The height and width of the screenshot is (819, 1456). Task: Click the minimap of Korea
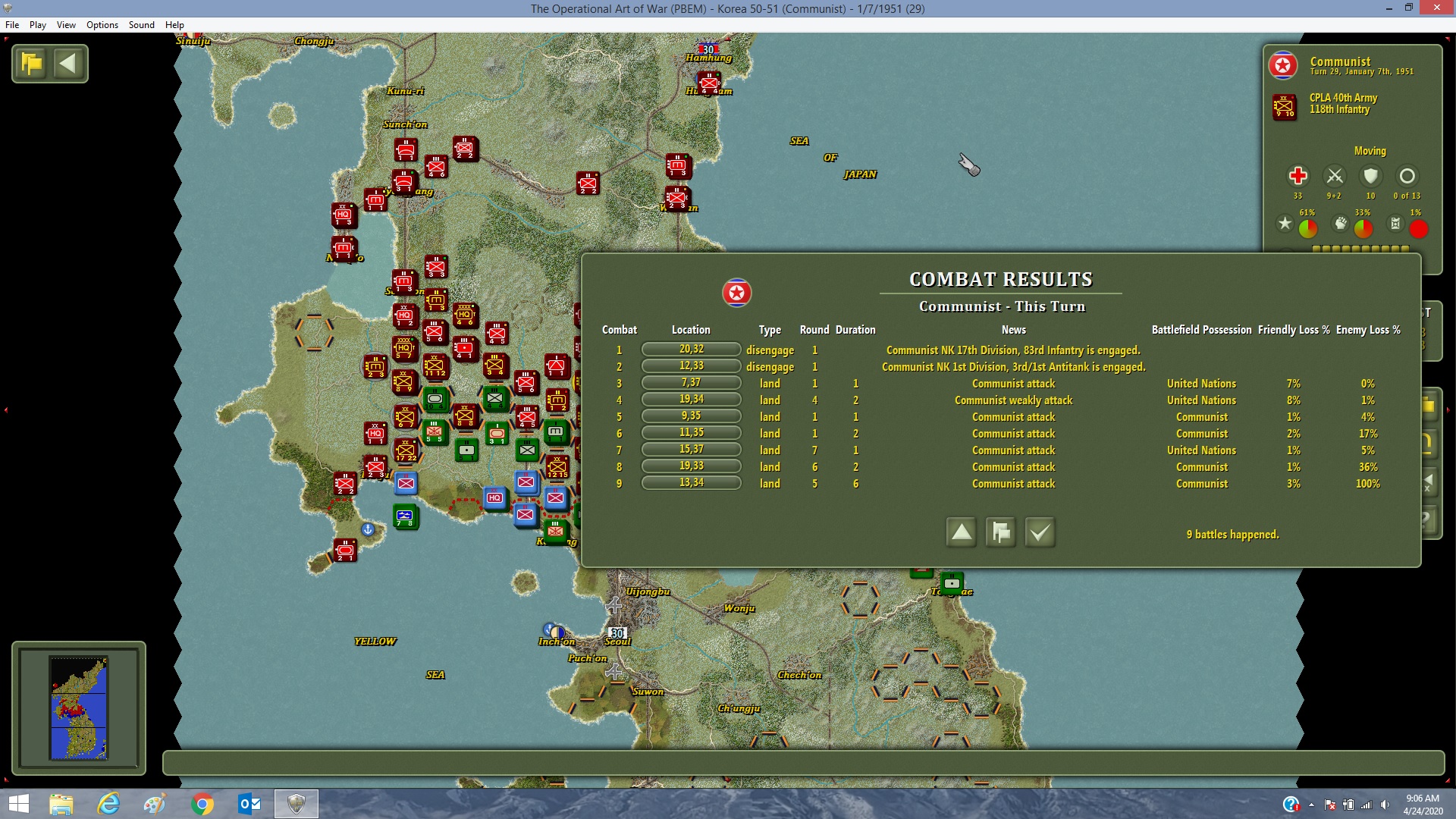pos(79,708)
